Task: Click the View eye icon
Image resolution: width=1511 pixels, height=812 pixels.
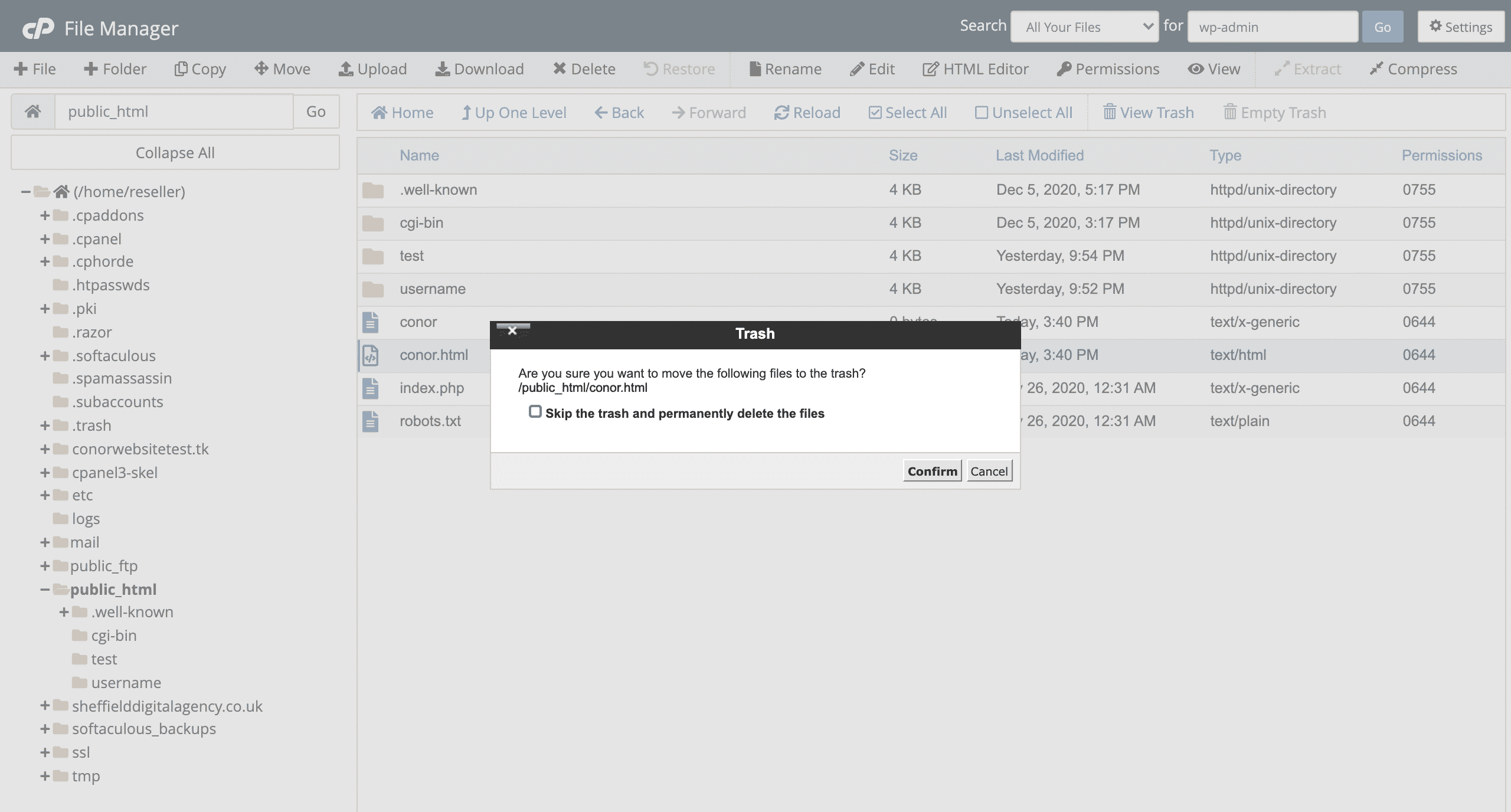Action: coord(1195,69)
